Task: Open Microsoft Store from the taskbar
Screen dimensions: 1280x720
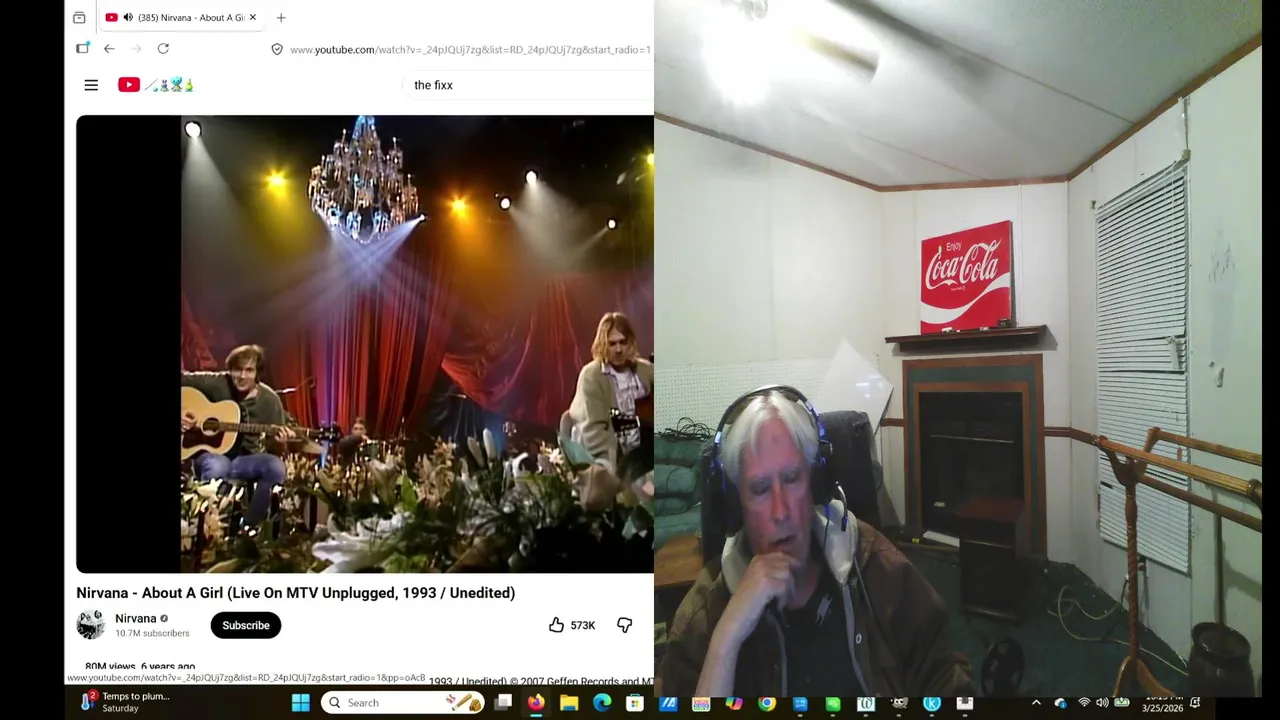Action: tap(635, 703)
